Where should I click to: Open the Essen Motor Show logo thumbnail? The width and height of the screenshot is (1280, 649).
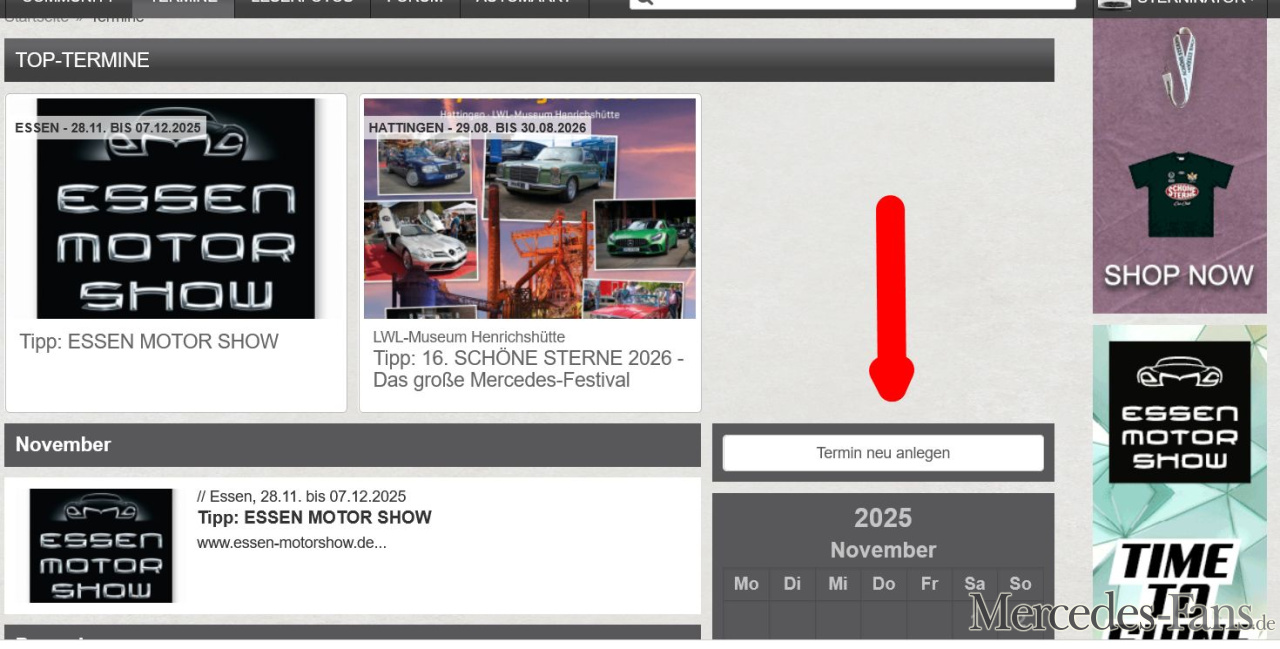click(x=176, y=207)
